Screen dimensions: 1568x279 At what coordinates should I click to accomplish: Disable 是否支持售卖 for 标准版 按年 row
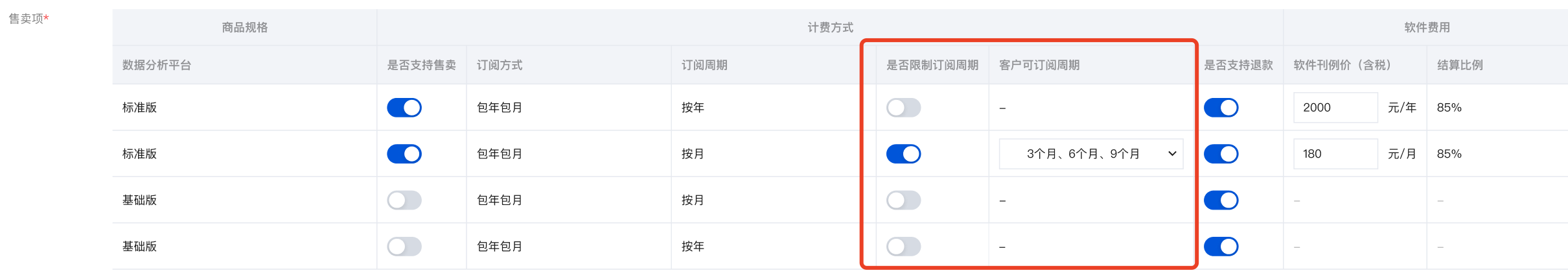[x=404, y=108]
